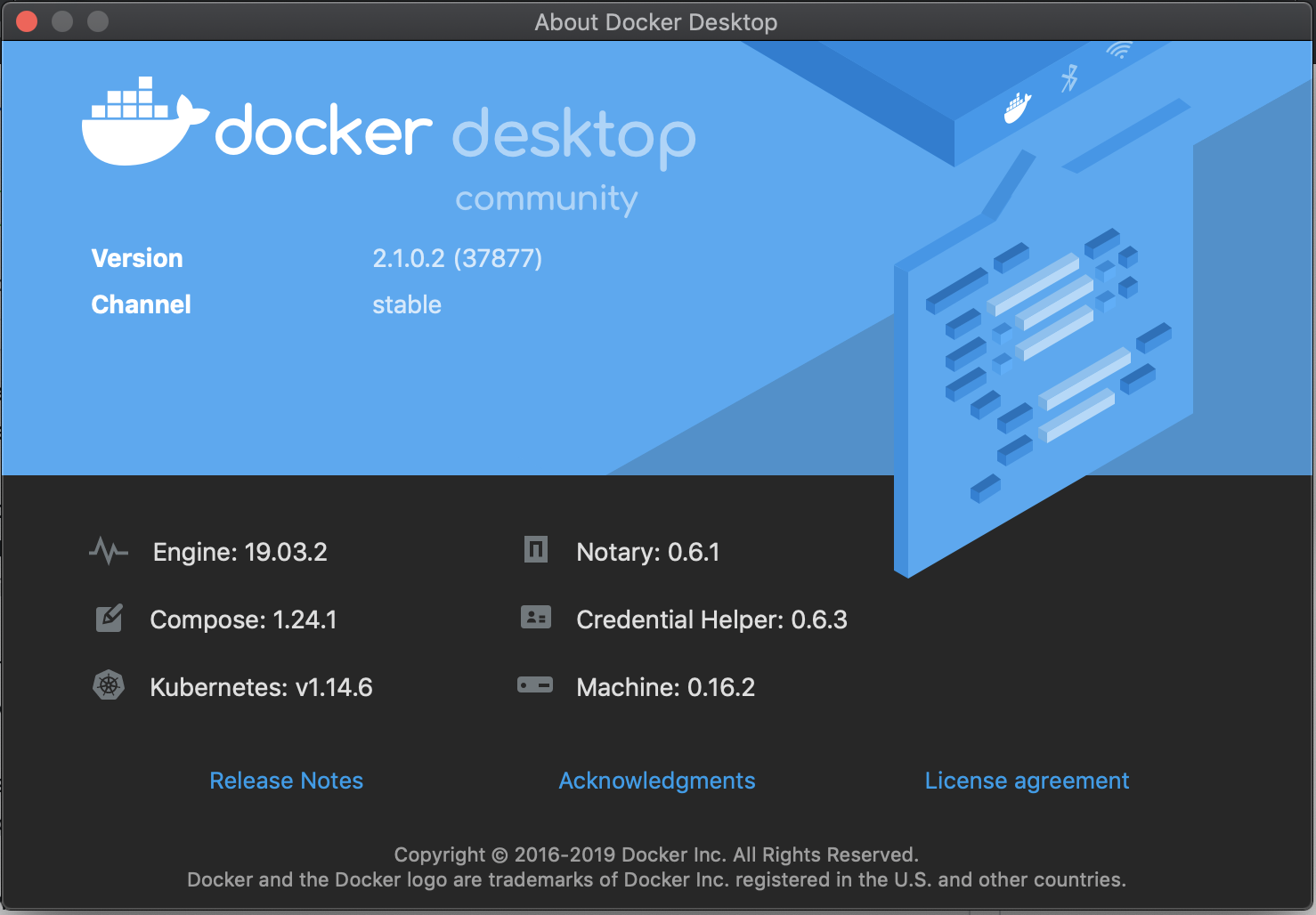1316x915 pixels.
Task: Click the Compose pencil icon
Action: (107, 618)
